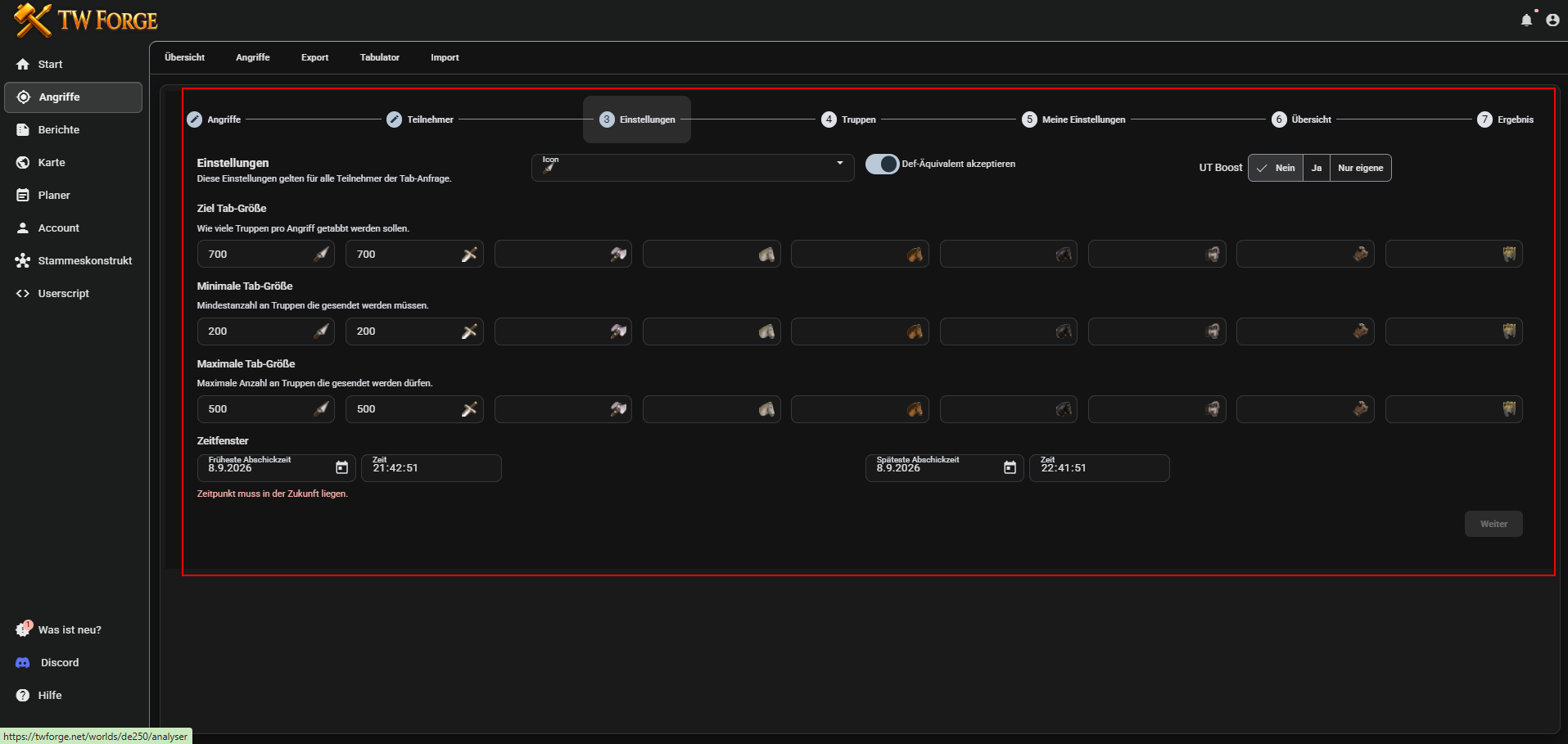Set UT Boost to Nein

click(x=1276, y=168)
